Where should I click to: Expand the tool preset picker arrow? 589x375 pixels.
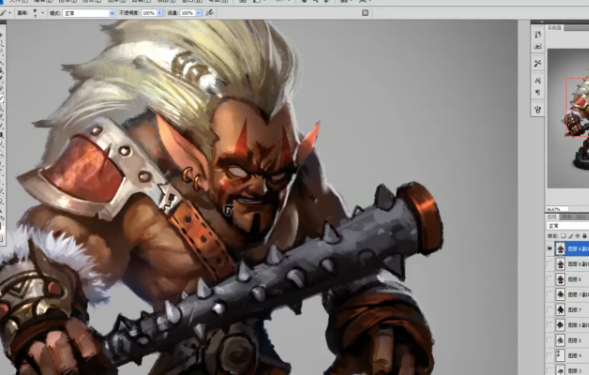(9, 13)
